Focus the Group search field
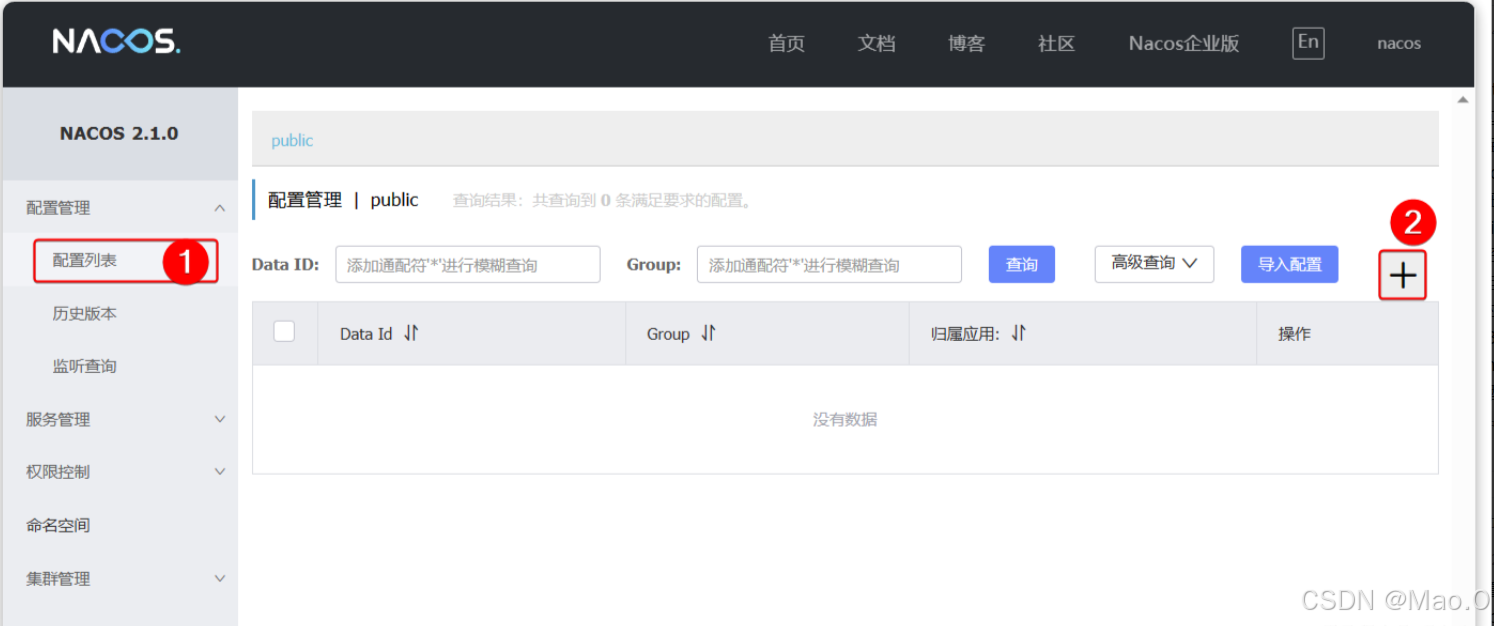 pyautogui.click(x=829, y=264)
